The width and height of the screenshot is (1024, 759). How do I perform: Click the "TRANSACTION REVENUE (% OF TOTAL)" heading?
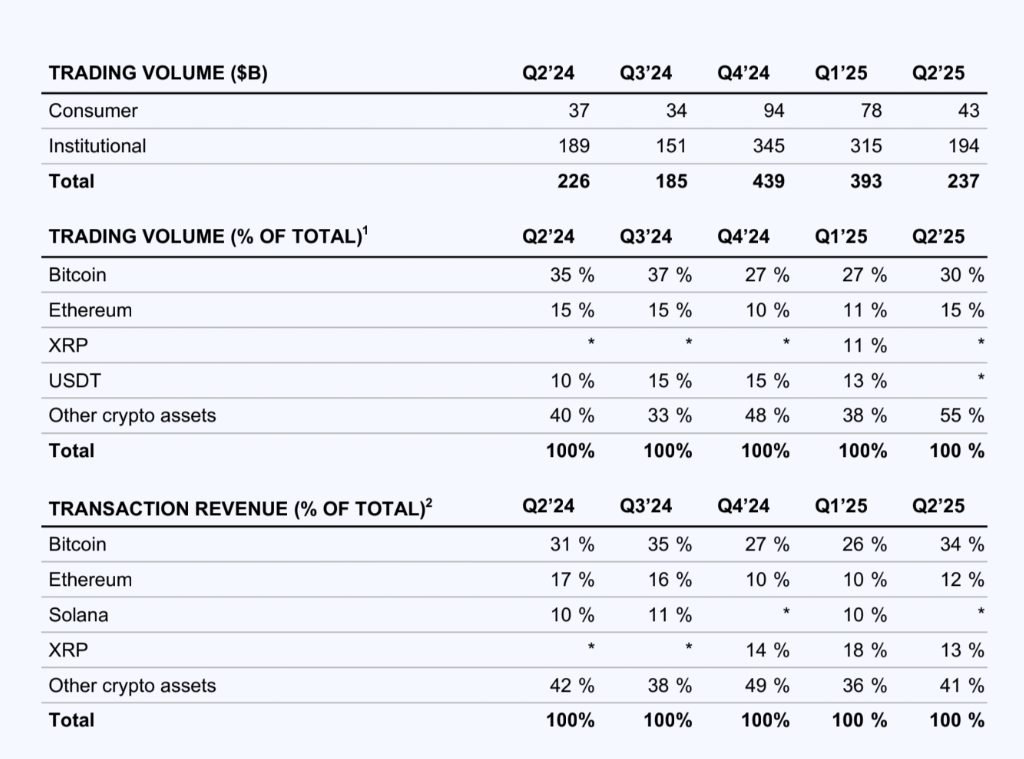pos(235,508)
